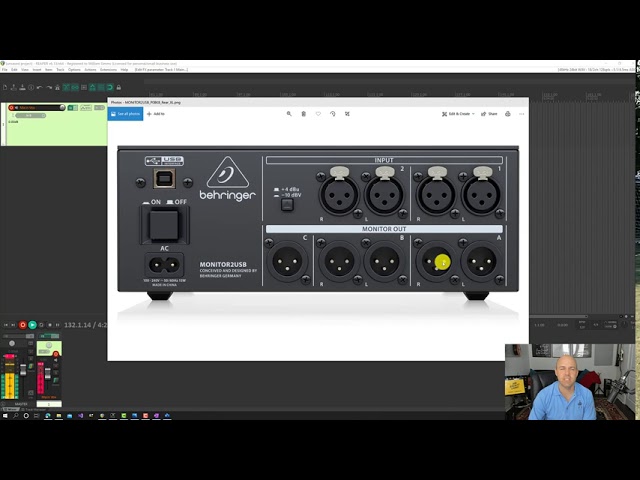Click Go to project end transport button
This screenshot has height=480, width=640.
pos(13,325)
